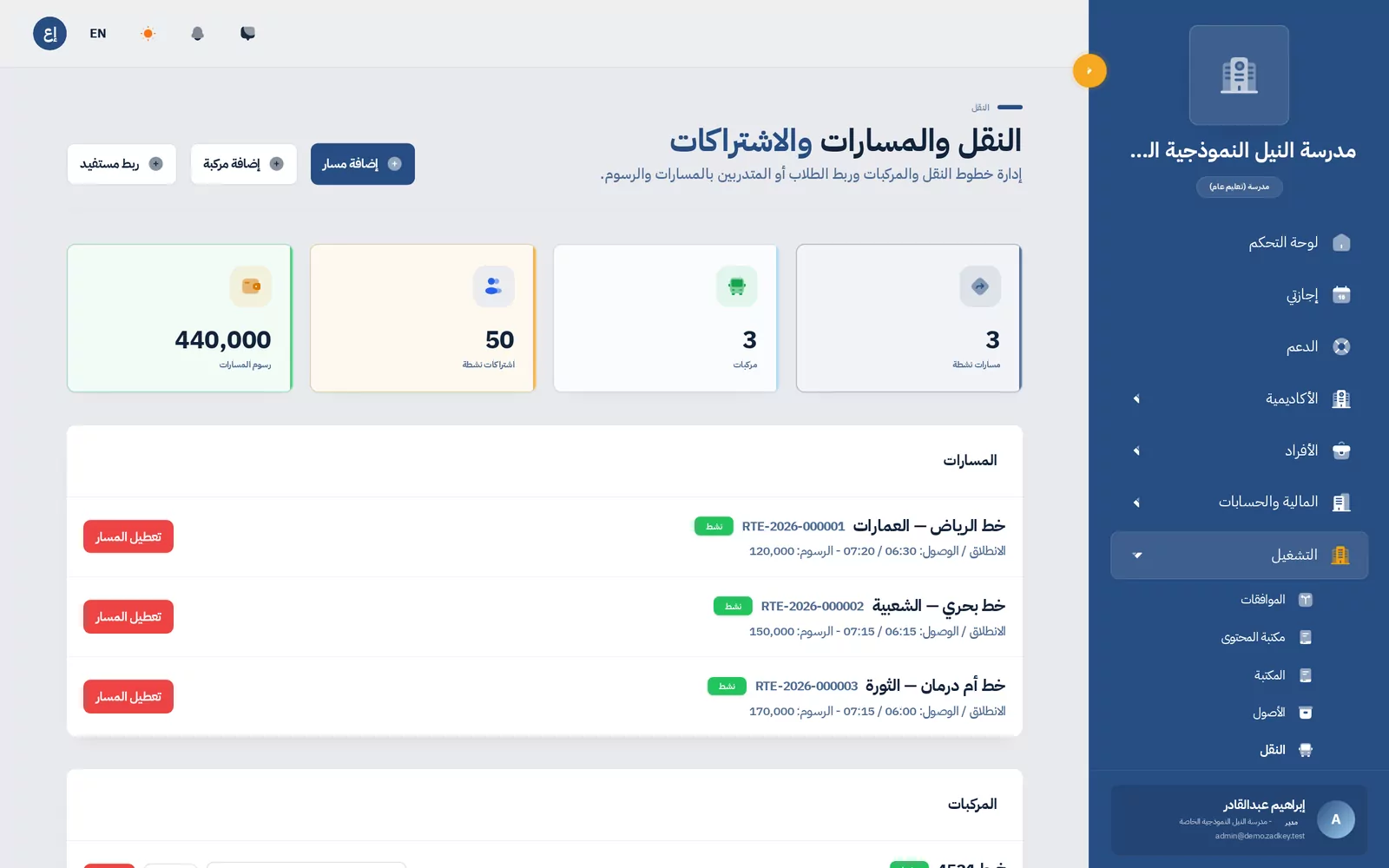The height and width of the screenshot is (868, 1389).
Task: Click إضافة مركبة button
Action: (244, 164)
